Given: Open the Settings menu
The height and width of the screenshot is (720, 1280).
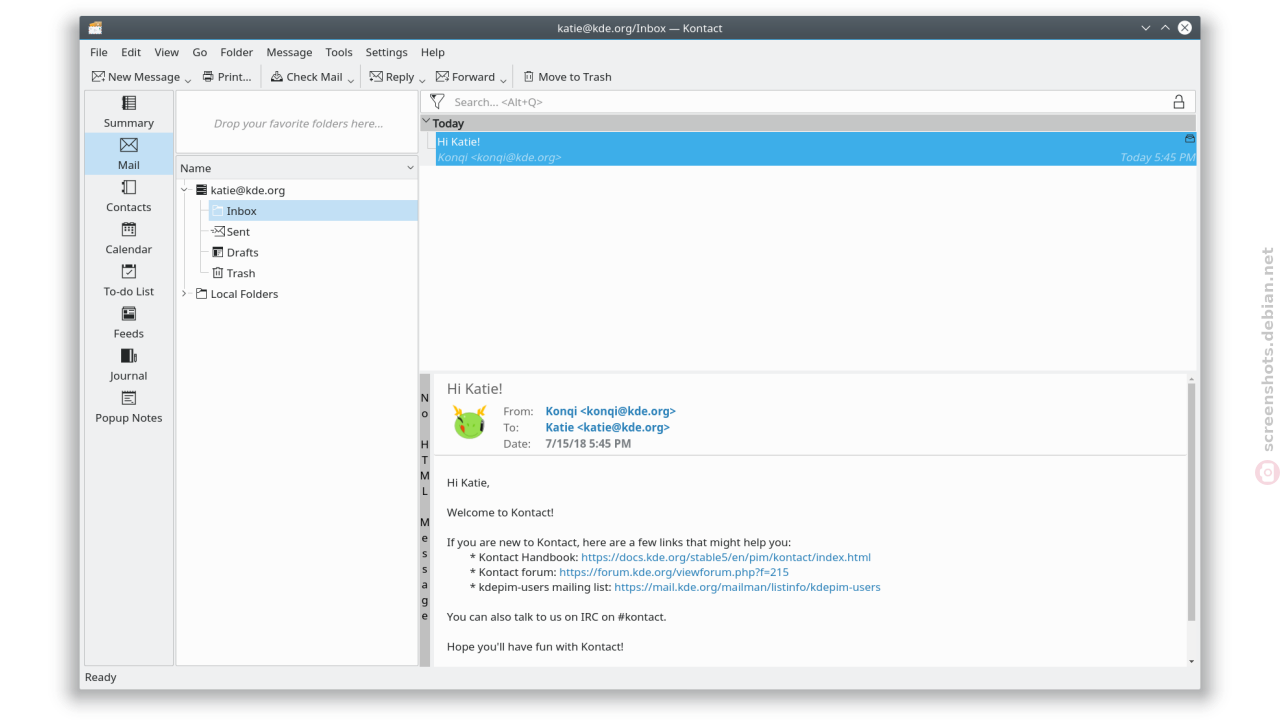Looking at the screenshot, I should [386, 52].
